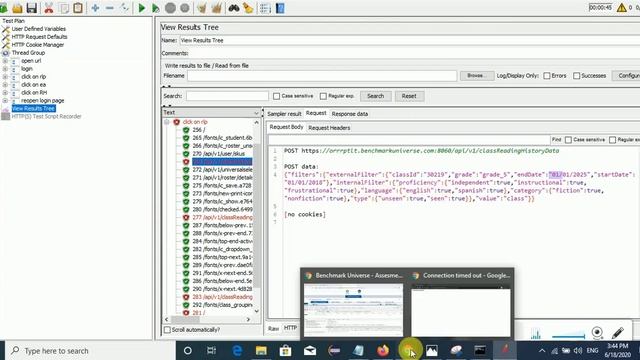Viewport: 640px width, 360px height.
Task: Click the right arrow of the results horizontal scrollbar
Action: 248,320
